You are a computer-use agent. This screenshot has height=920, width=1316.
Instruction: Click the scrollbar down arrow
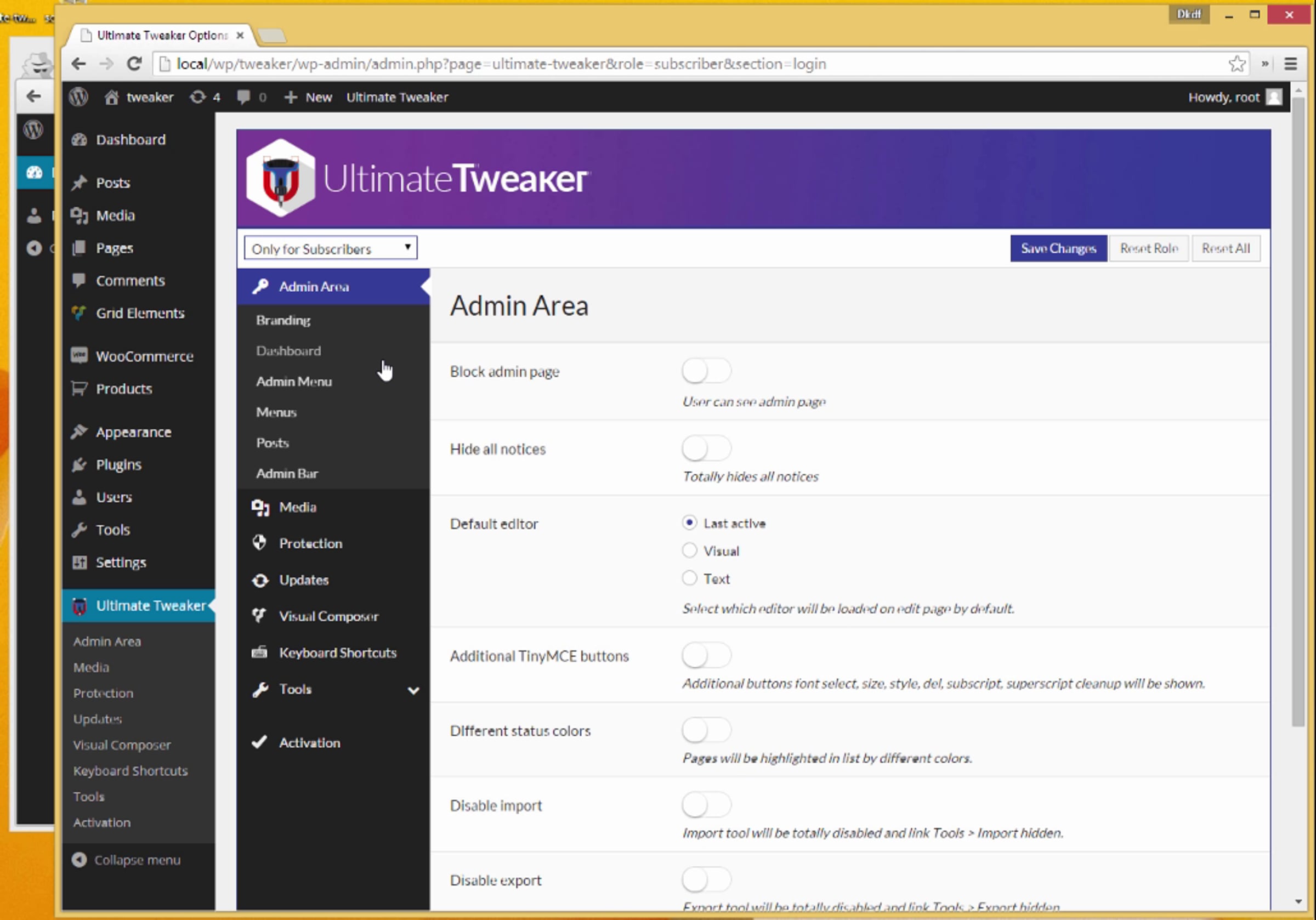1298,902
